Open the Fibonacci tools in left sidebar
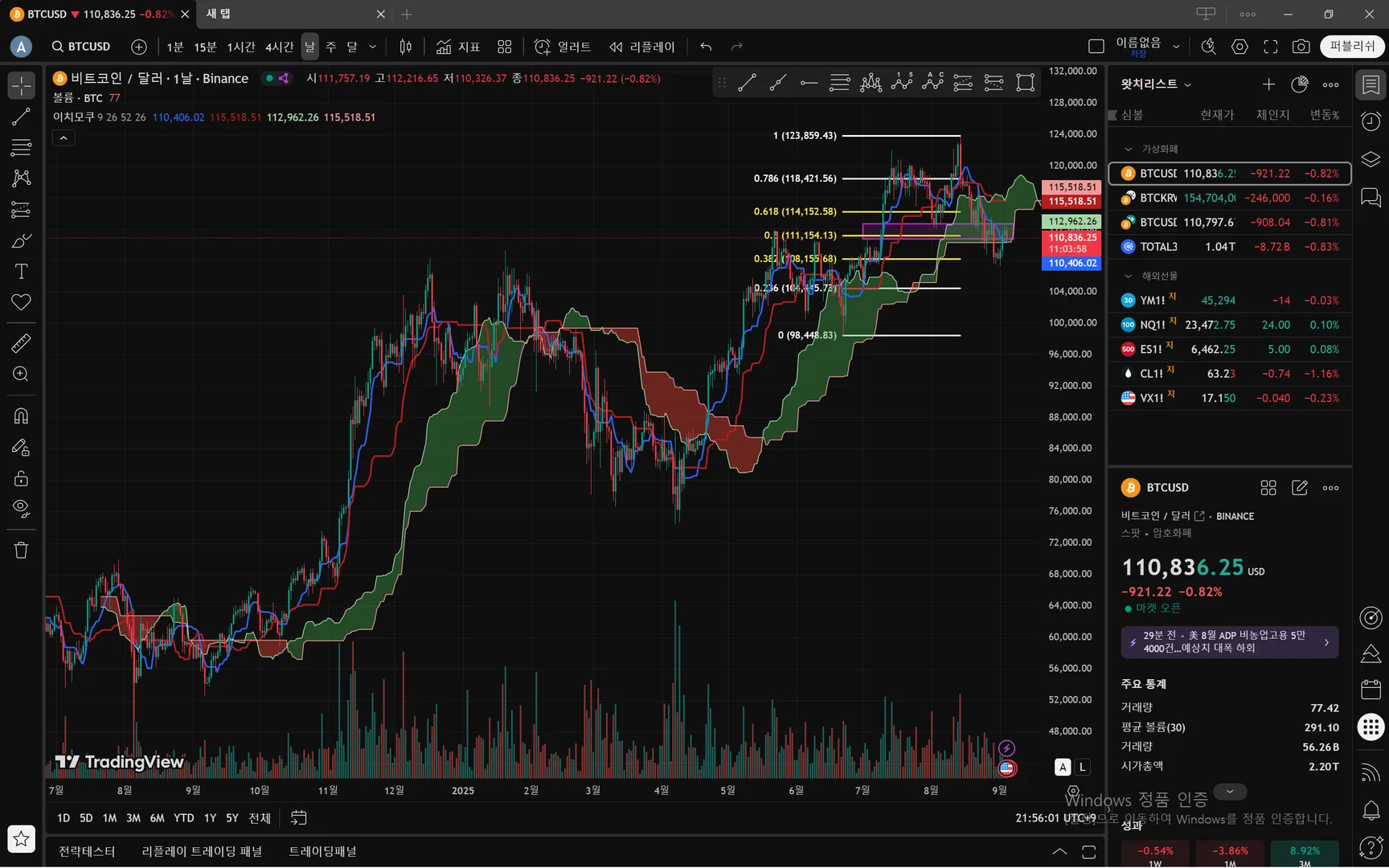This screenshot has width=1389, height=868. coord(22,148)
